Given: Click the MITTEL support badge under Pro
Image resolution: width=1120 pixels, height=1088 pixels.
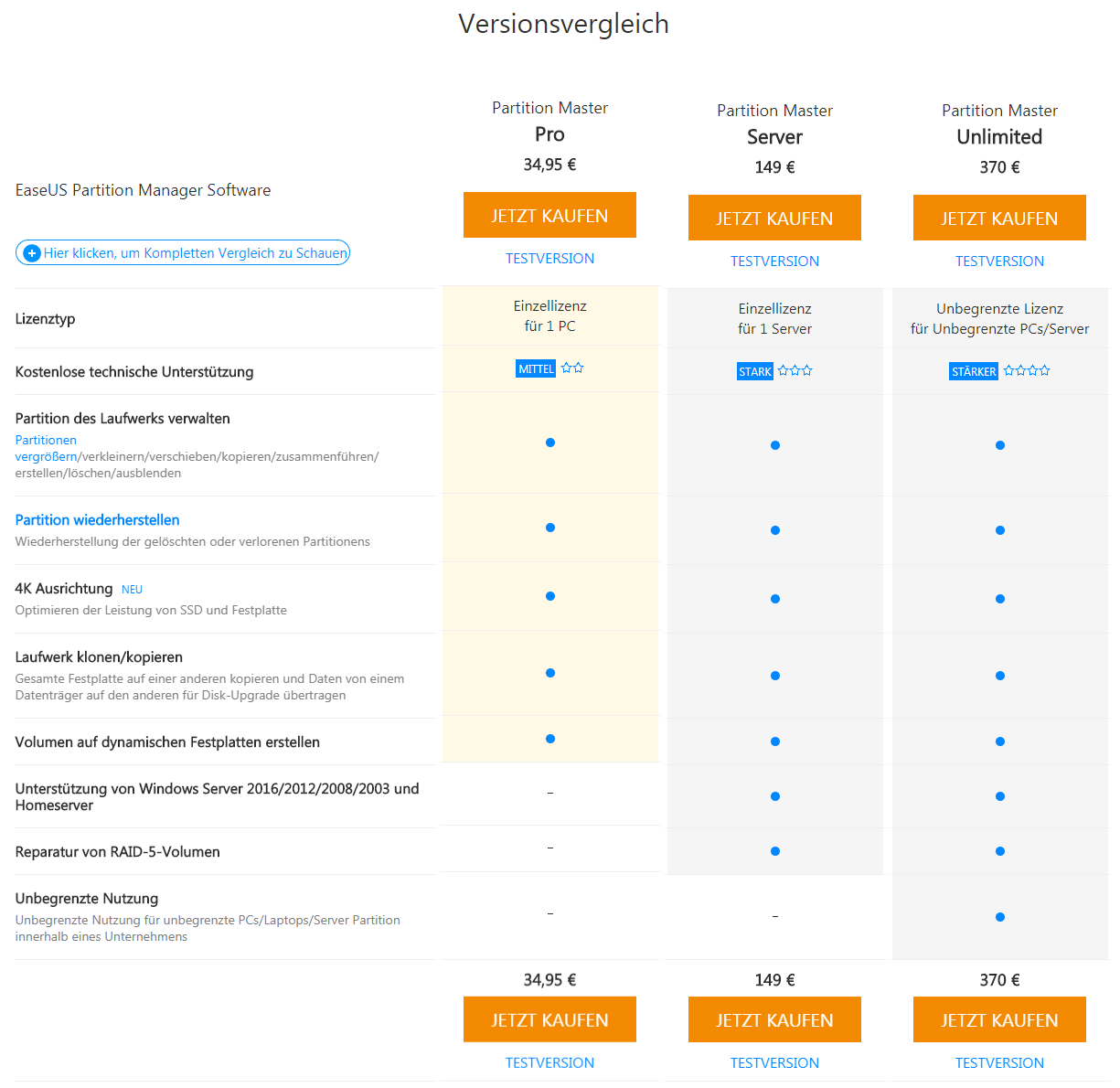Looking at the screenshot, I should coord(536,368).
